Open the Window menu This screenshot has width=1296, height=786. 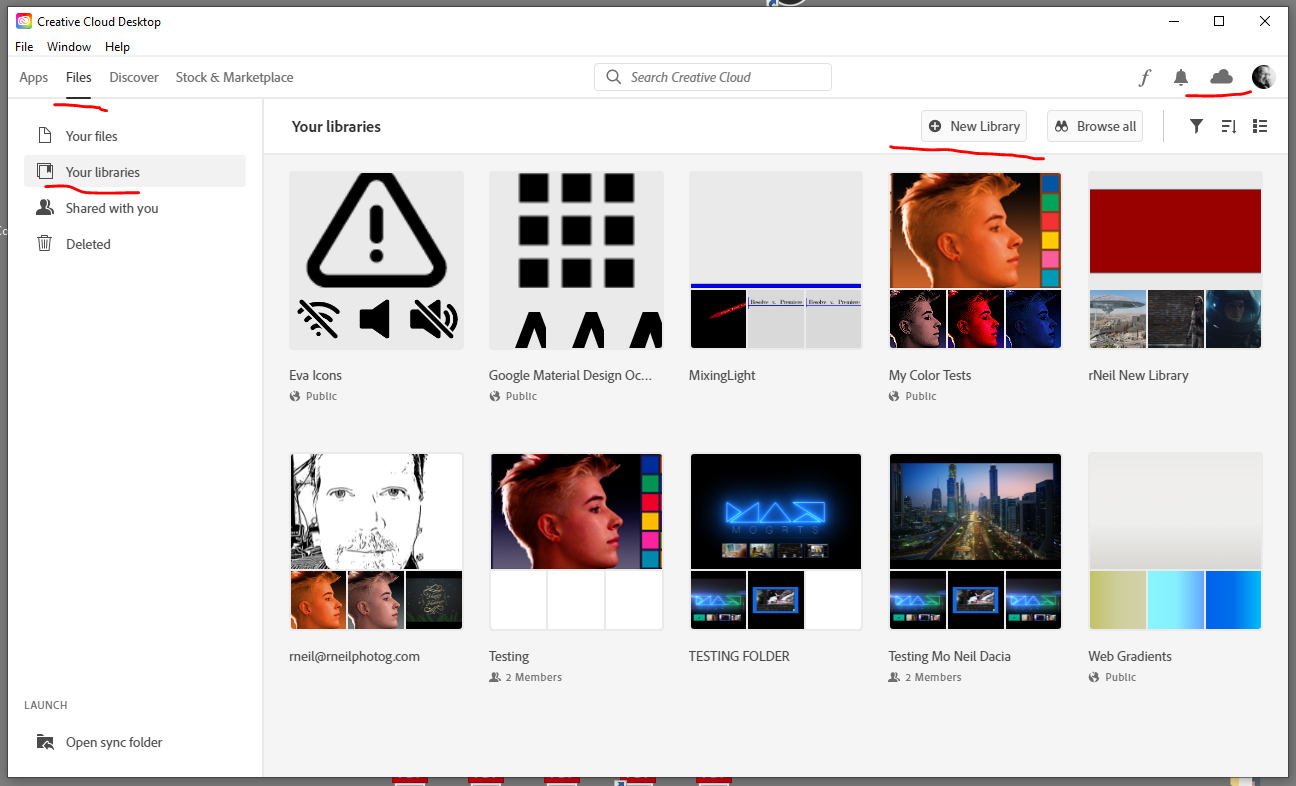point(68,46)
